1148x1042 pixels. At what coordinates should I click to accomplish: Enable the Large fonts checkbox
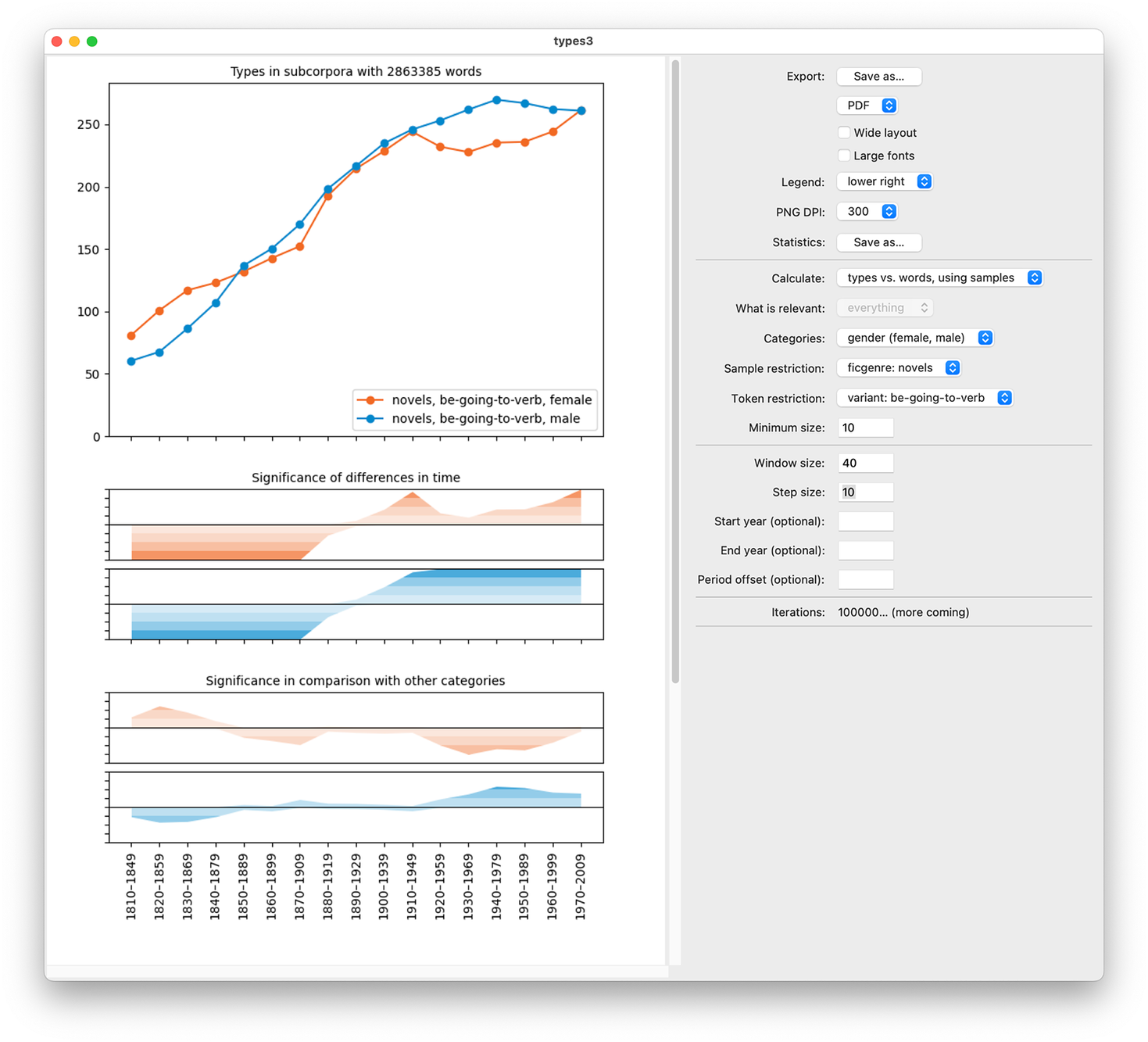click(844, 156)
